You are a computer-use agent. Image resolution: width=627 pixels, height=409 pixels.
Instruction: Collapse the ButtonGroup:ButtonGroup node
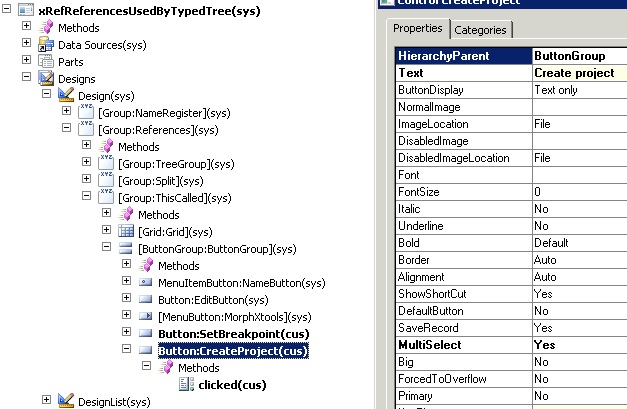point(106,246)
